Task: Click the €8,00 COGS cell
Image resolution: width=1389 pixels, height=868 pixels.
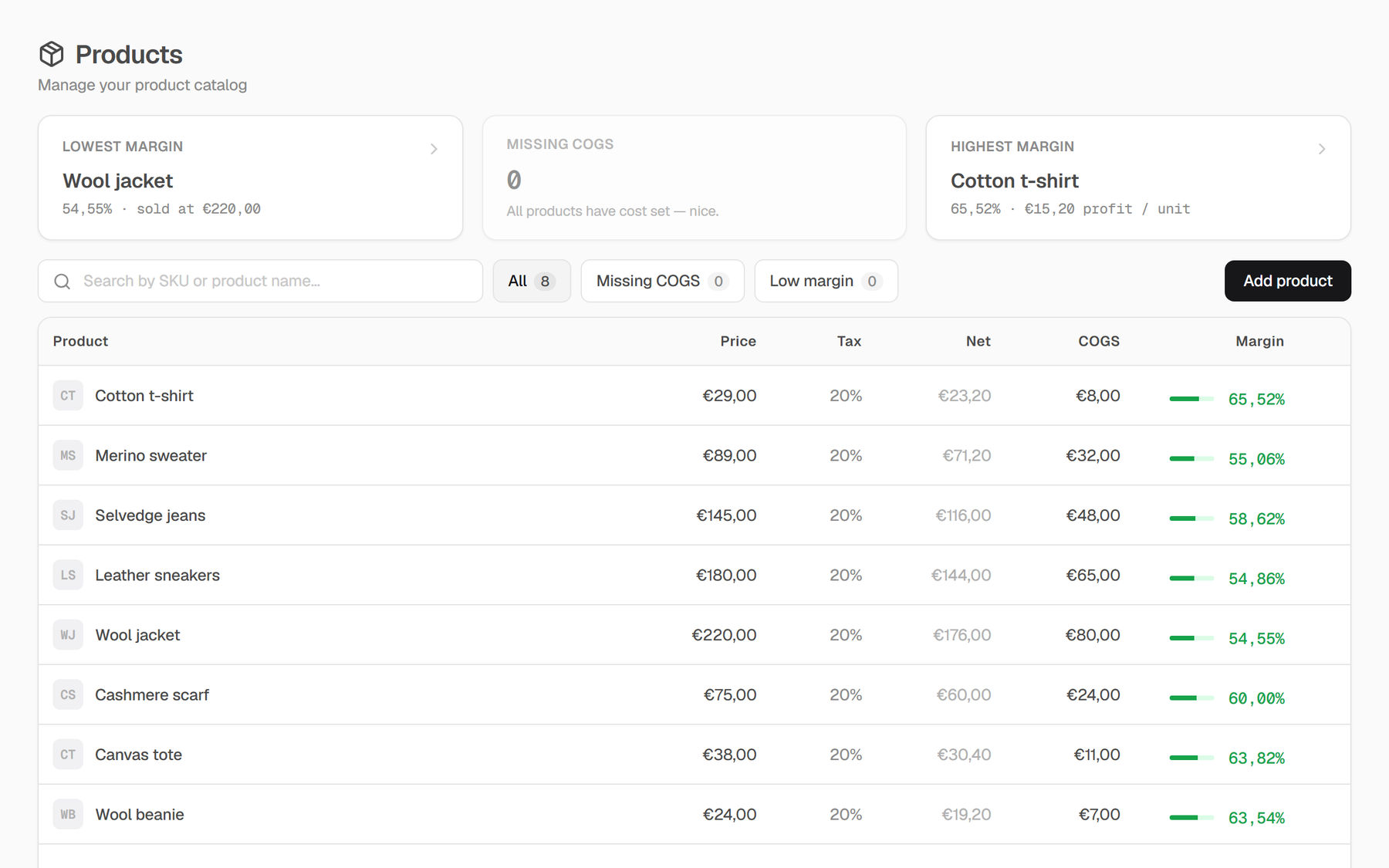Action: [1098, 396]
